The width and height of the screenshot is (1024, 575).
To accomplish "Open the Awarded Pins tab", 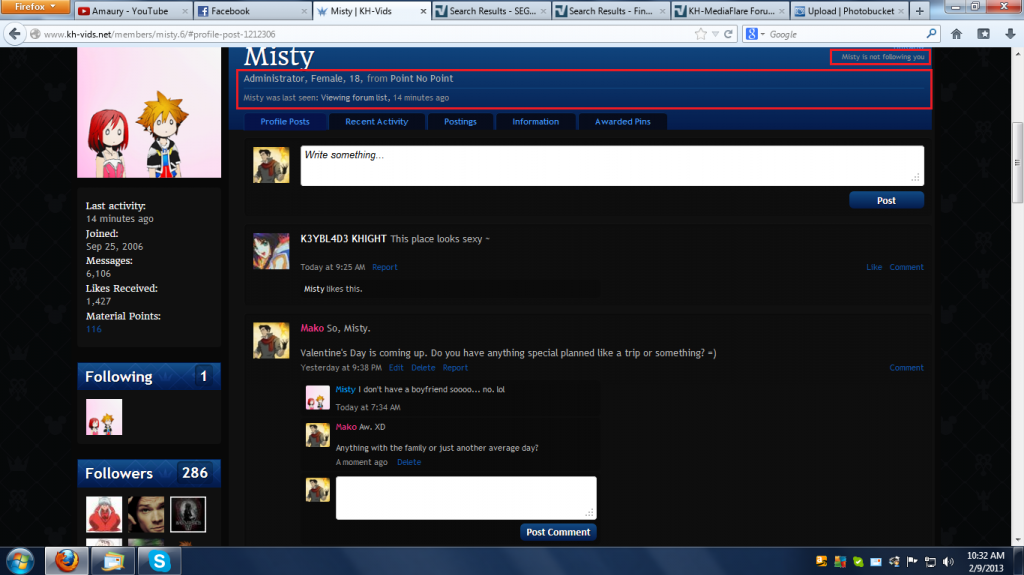I will tap(622, 122).
